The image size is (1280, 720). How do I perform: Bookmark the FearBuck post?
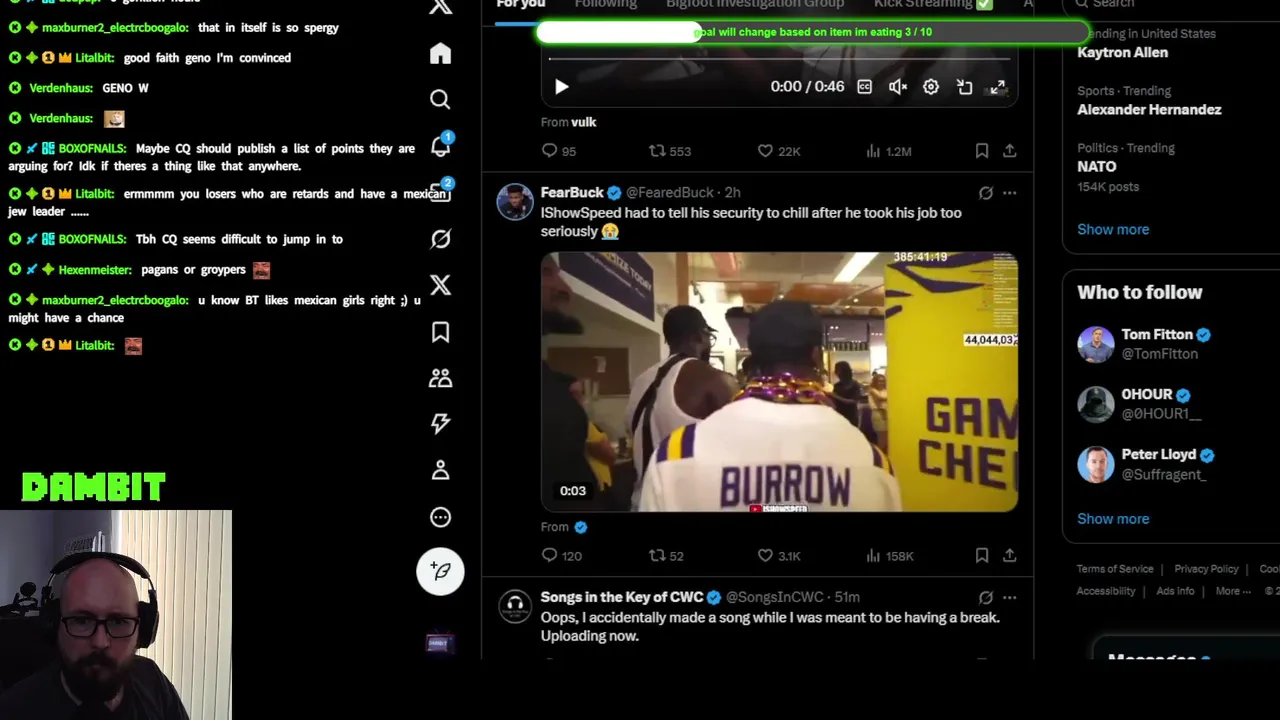pyautogui.click(x=982, y=556)
